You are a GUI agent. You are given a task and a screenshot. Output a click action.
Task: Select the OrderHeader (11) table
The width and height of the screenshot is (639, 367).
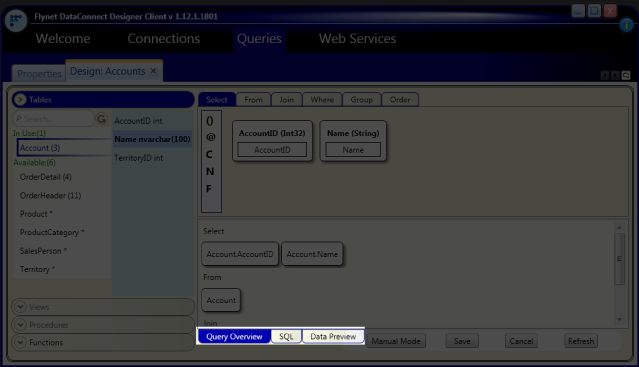51,196
